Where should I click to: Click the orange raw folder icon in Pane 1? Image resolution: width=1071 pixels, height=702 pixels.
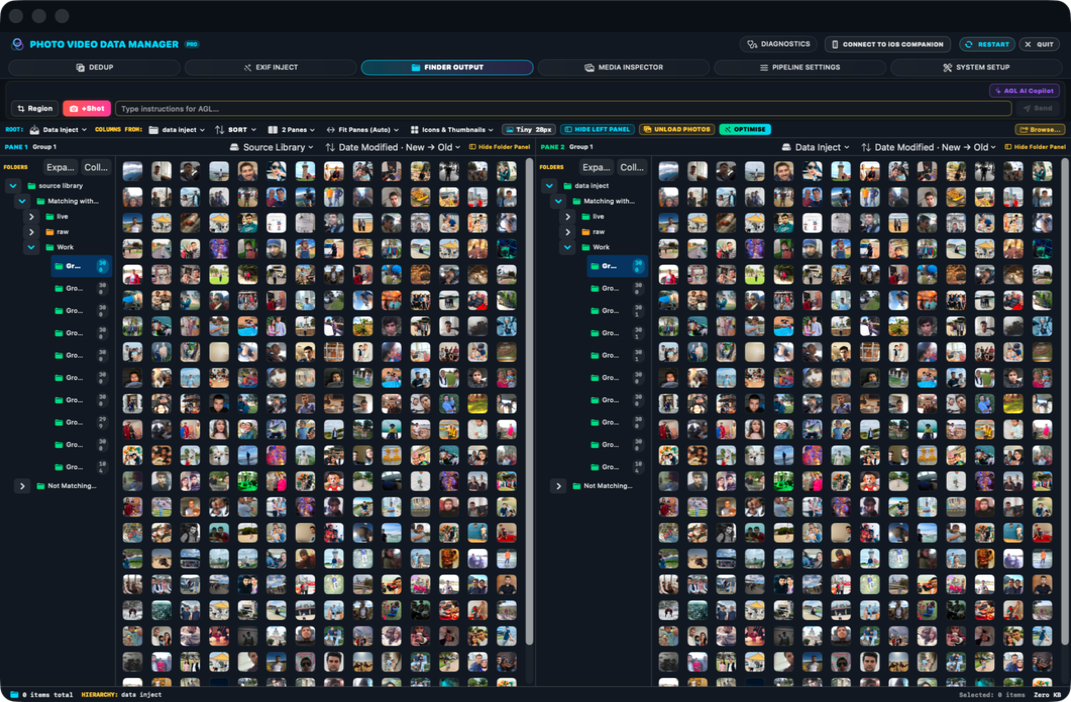click(50, 232)
